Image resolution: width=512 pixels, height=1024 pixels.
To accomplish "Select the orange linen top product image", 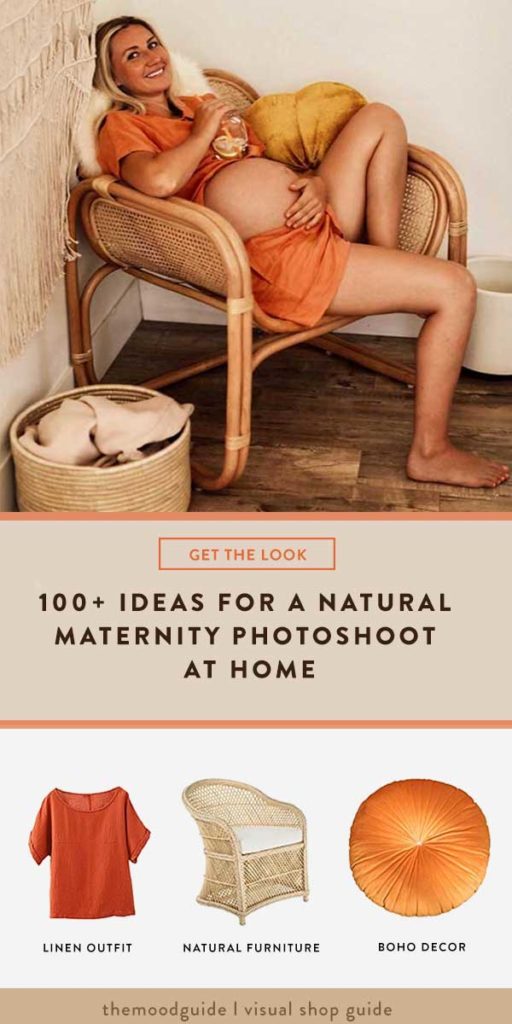I will point(89,852).
